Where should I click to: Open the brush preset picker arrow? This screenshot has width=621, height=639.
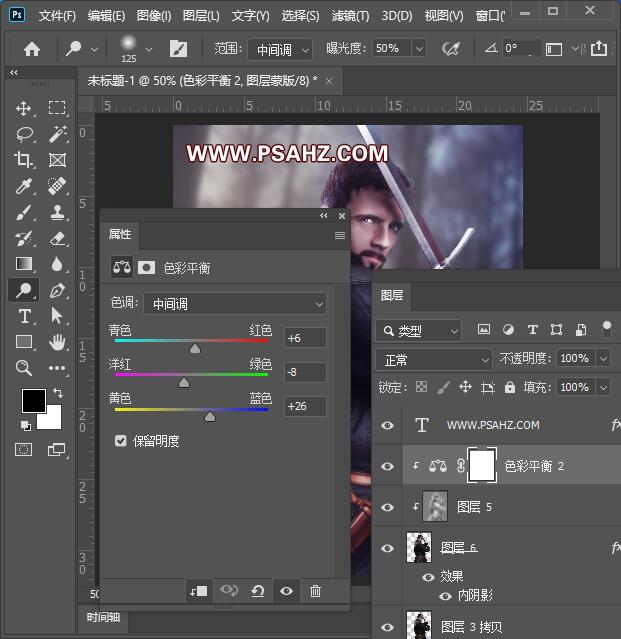[149, 50]
